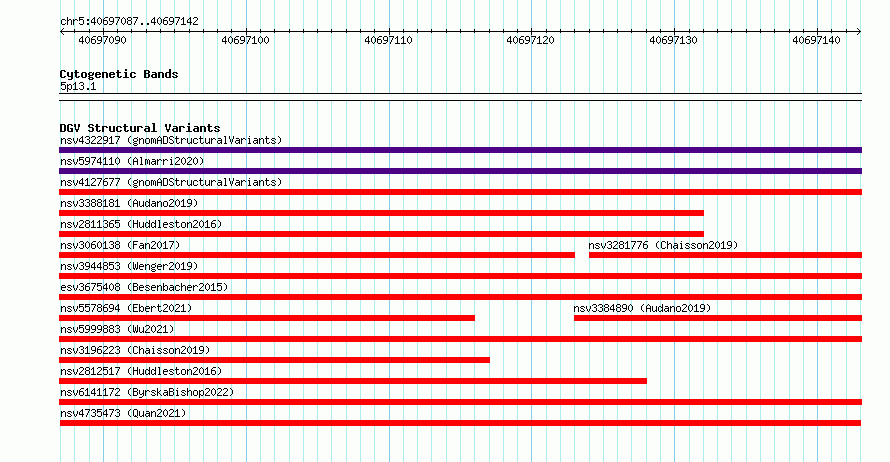Select the red bar under nsv2811365
The height and width of the screenshot is (462, 890).
click(381, 234)
